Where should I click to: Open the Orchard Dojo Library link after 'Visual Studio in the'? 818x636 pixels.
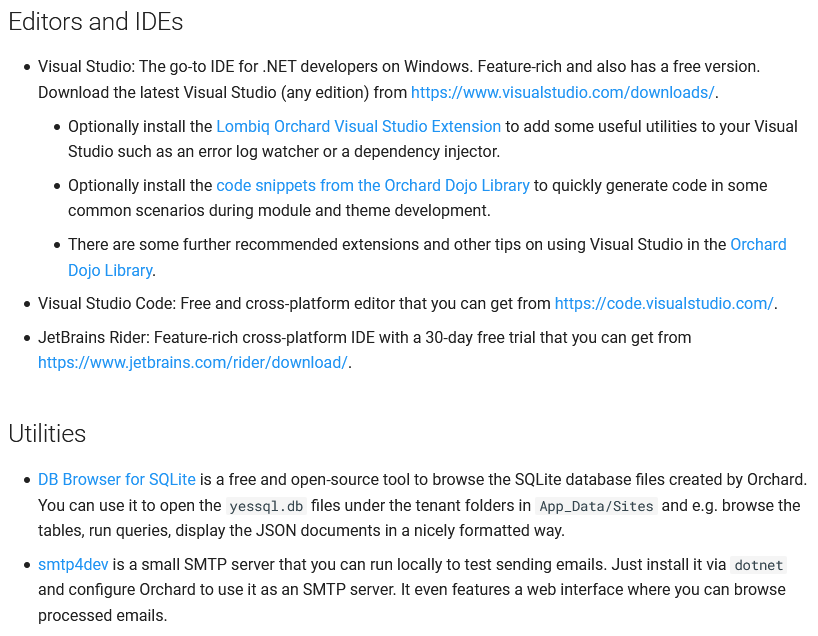(758, 244)
